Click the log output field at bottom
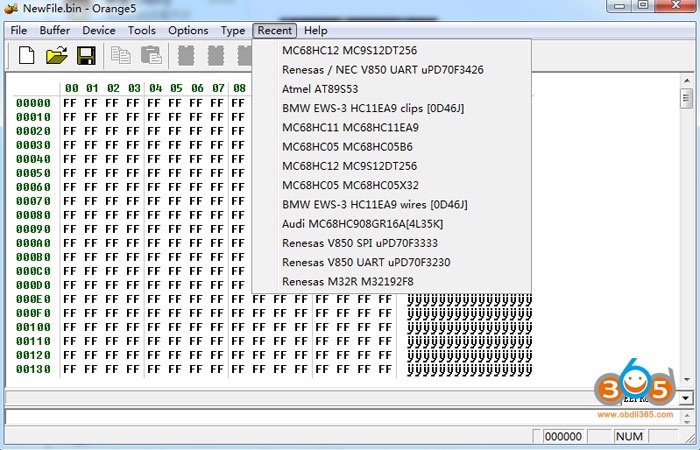Viewport: 700px width, 450px height. click(342, 417)
